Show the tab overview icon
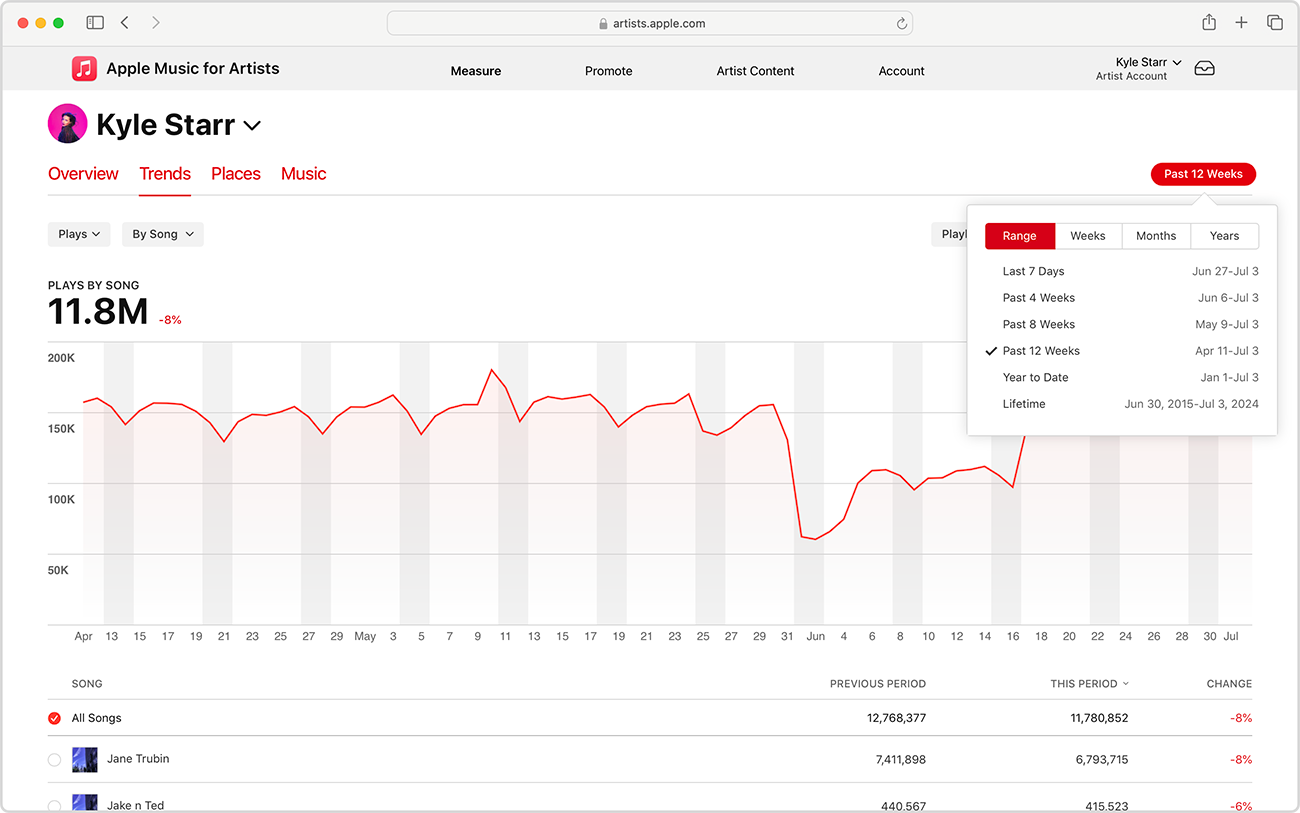1300x813 pixels. click(x=1274, y=23)
